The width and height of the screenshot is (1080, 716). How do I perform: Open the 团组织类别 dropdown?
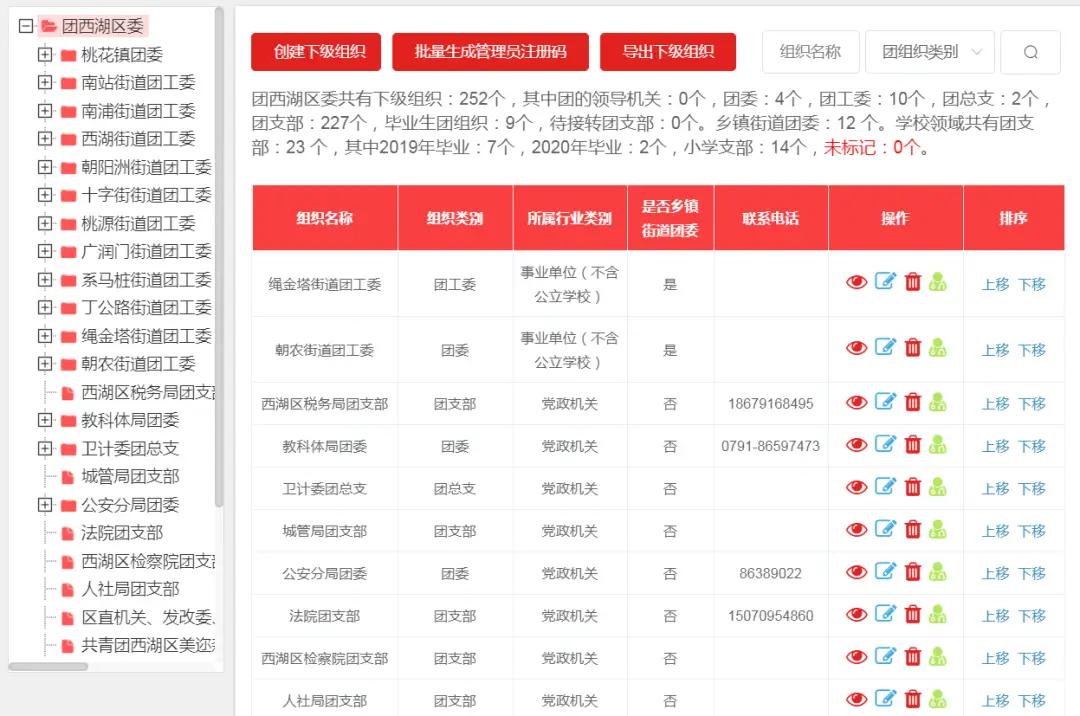929,52
